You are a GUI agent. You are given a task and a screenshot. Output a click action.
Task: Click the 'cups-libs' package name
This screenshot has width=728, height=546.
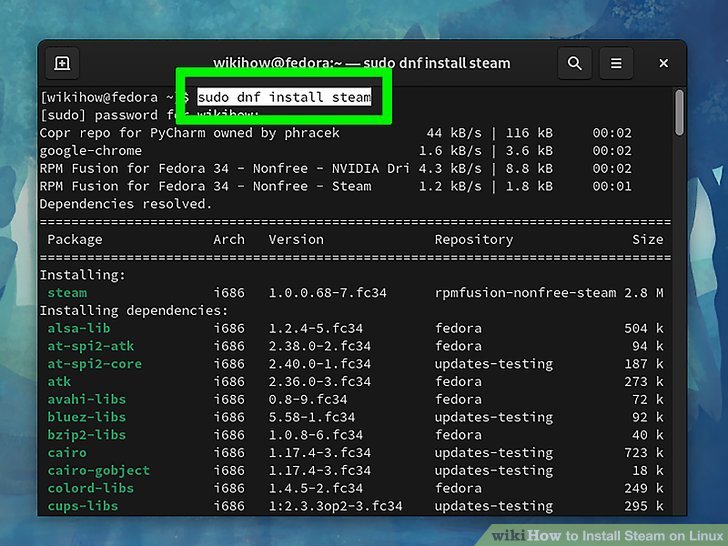(x=83, y=506)
